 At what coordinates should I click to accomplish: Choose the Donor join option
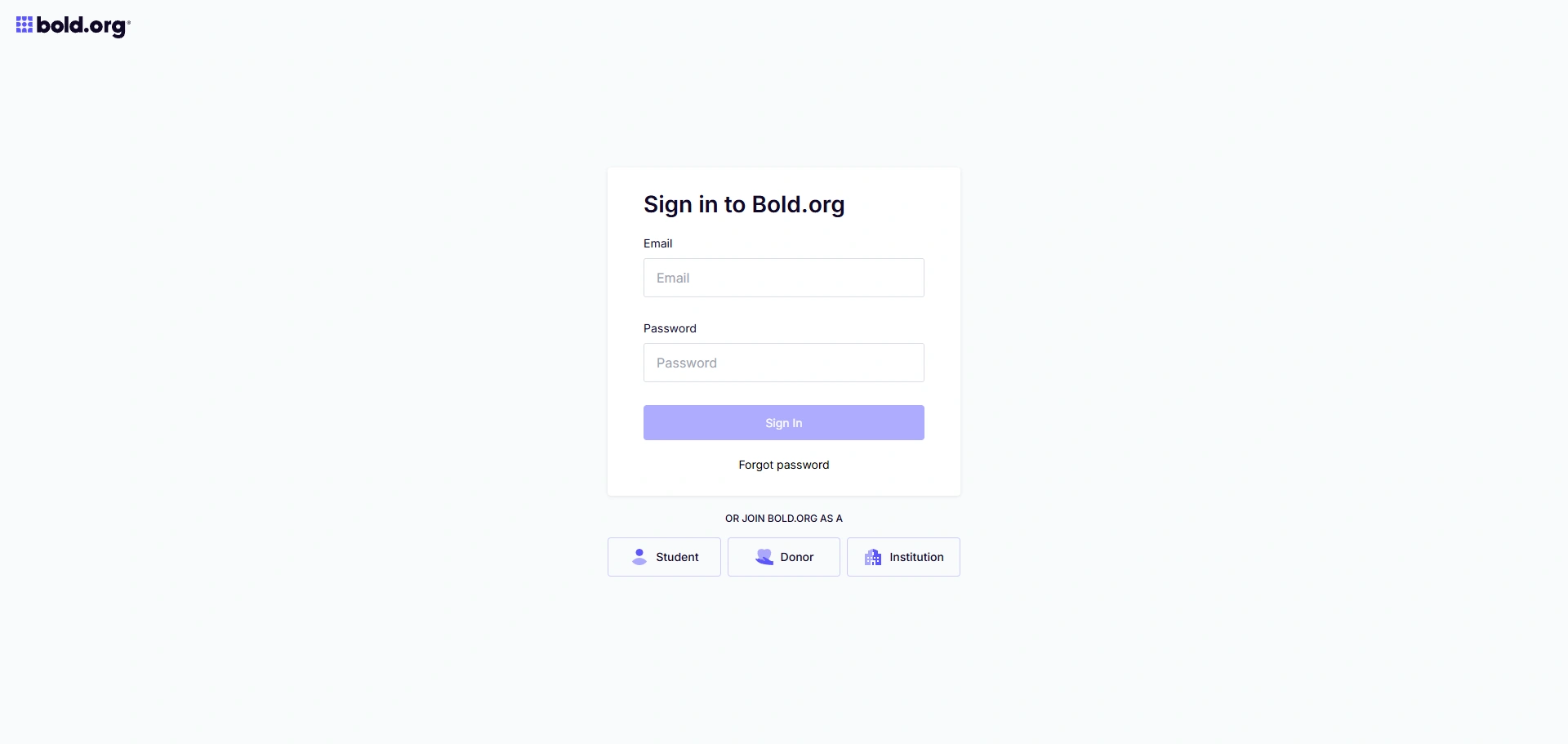783,557
